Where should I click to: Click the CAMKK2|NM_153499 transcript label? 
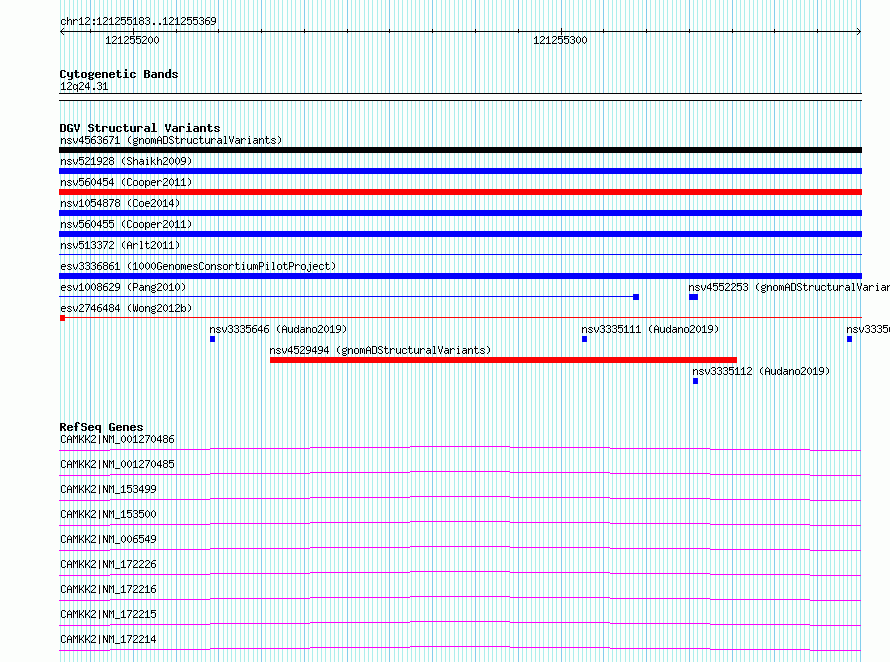click(108, 489)
